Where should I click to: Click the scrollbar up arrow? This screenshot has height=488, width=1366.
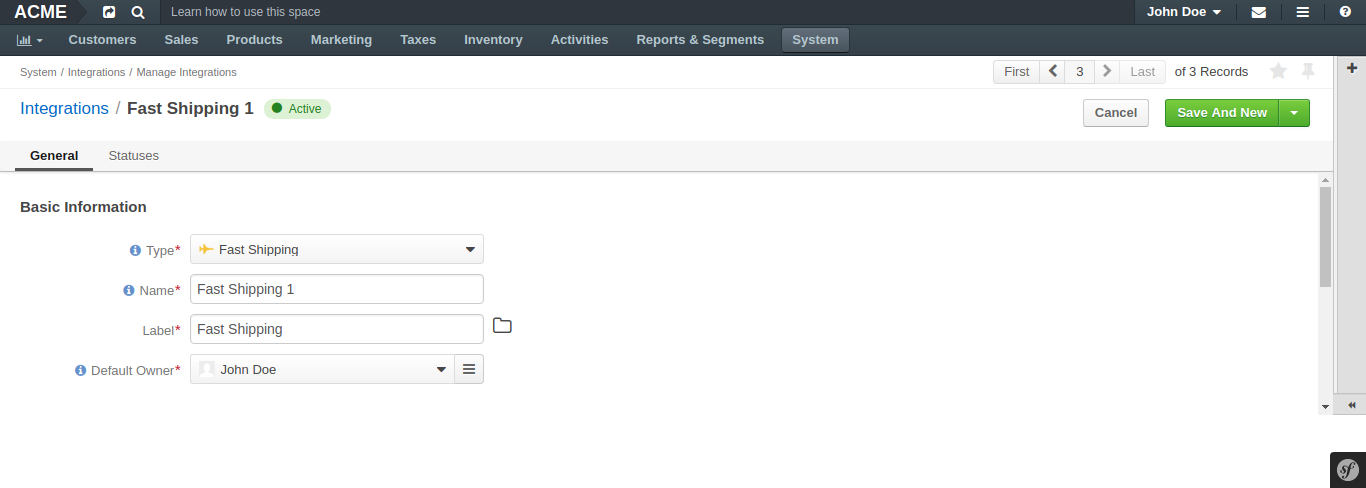point(1326,178)
